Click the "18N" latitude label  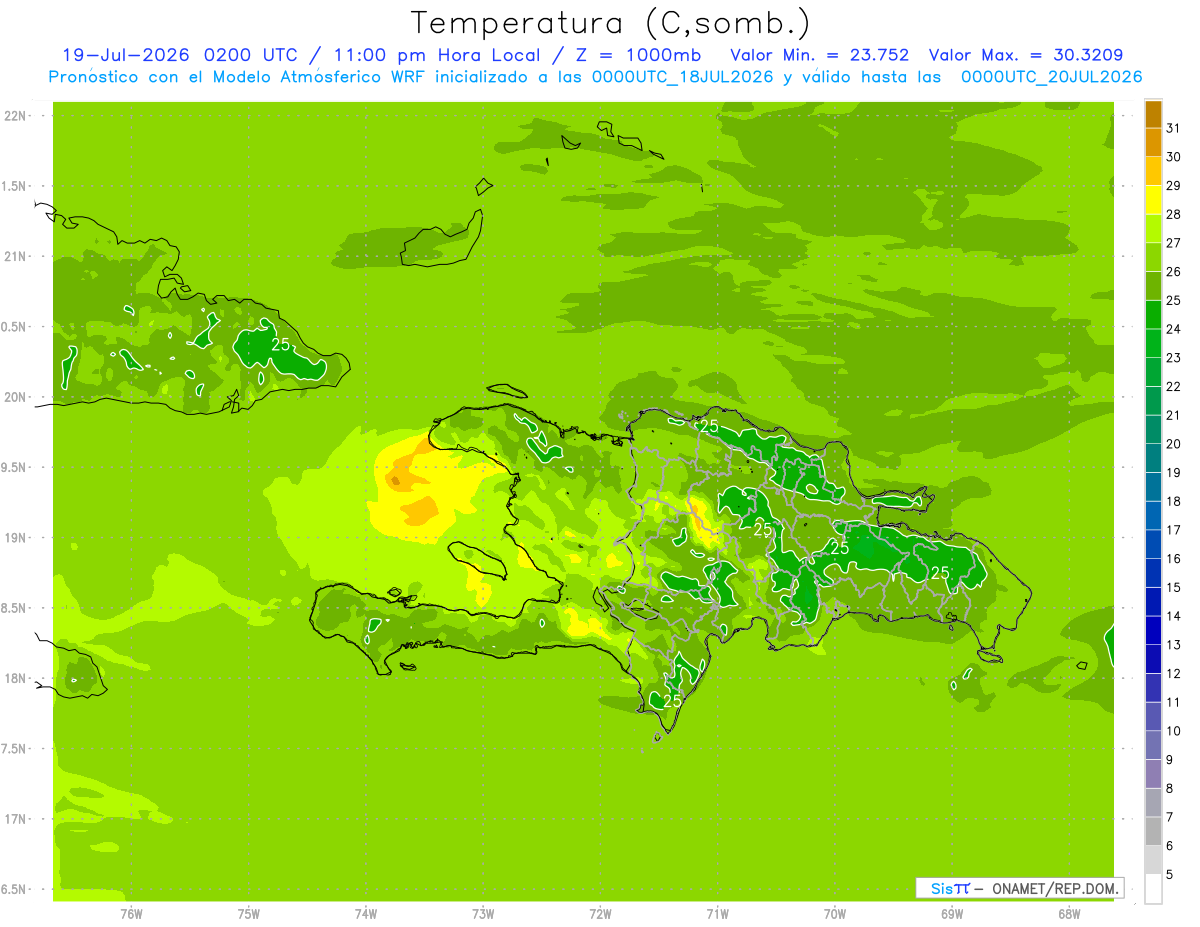15,679
